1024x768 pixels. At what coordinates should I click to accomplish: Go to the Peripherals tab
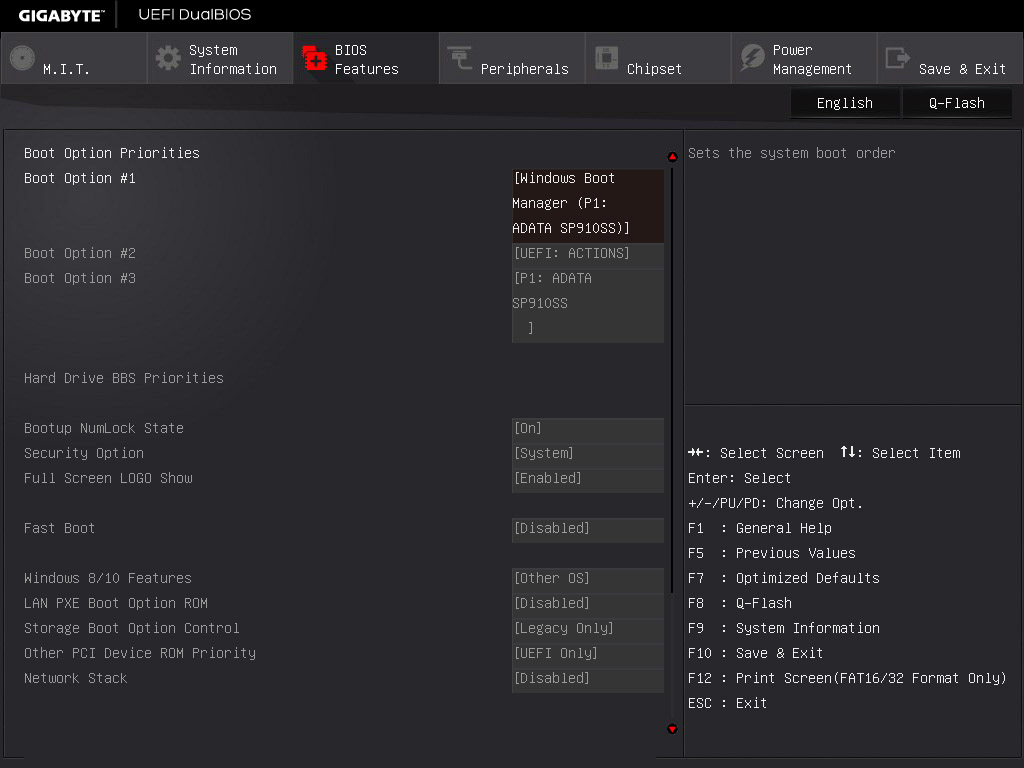coord(512,59)
